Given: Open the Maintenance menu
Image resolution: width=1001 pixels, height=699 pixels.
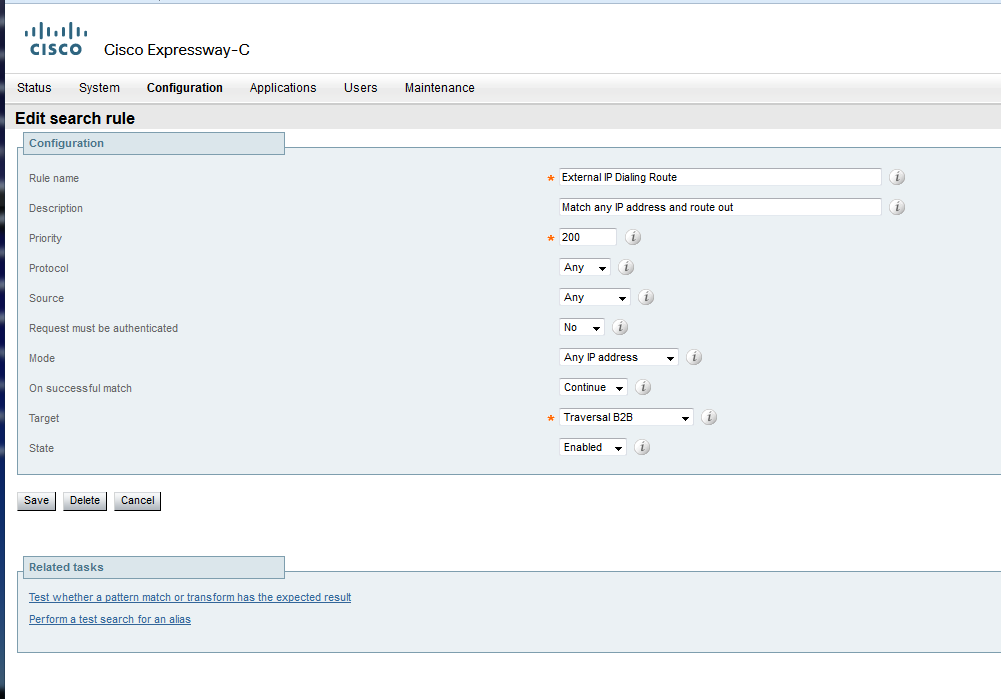Looking at the screenshot, I should pyautogui.click(x=439, y=88).
